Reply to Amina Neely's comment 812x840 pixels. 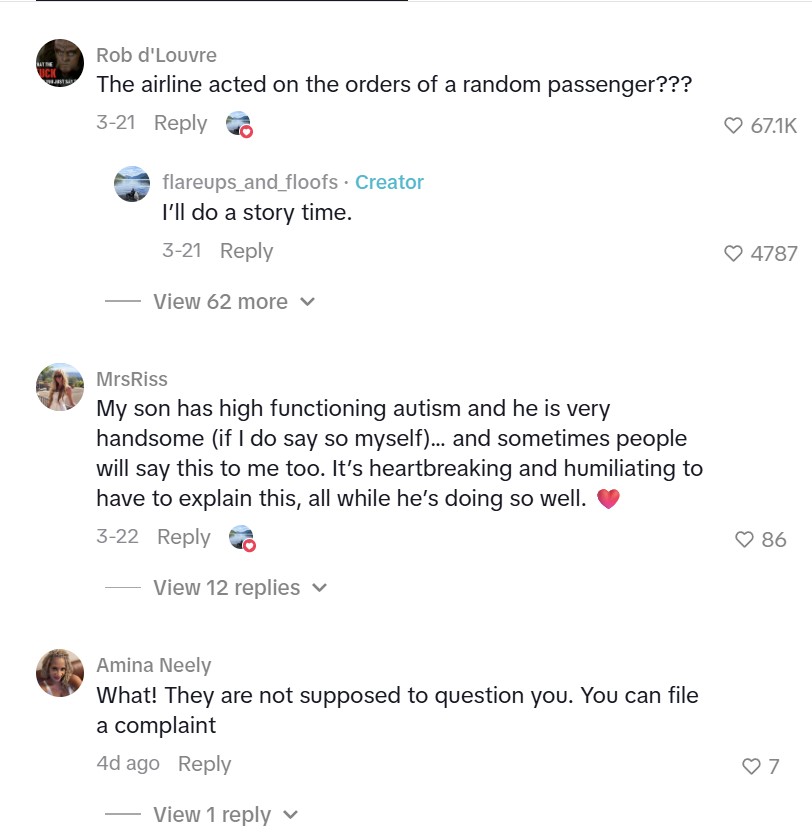coord(204,764)
